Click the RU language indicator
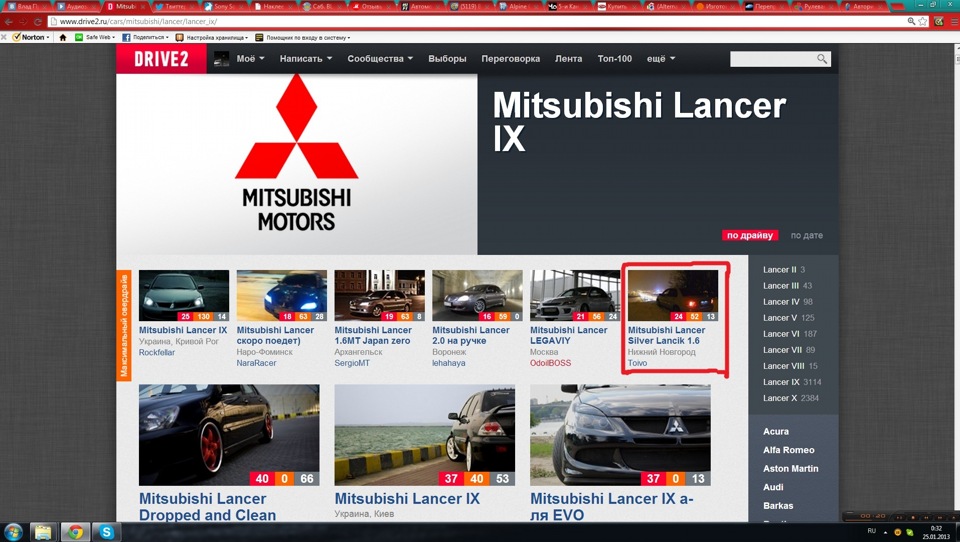The width and height of the screenshot is (960, 542). (871, 531)
